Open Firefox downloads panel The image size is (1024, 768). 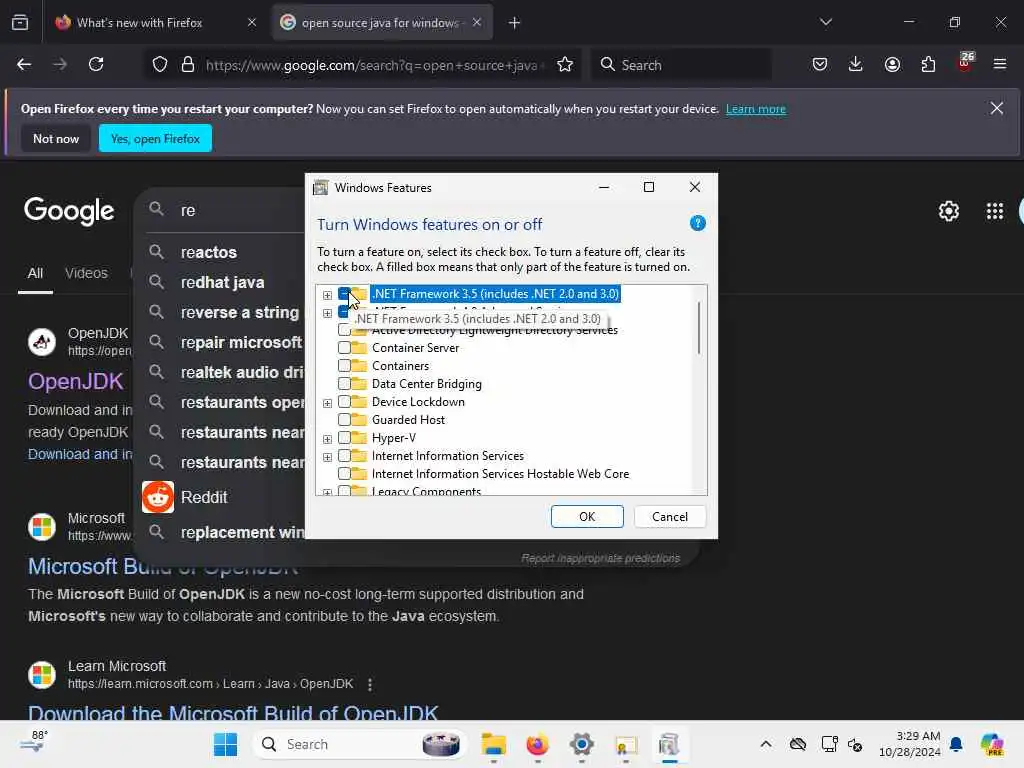856,64
